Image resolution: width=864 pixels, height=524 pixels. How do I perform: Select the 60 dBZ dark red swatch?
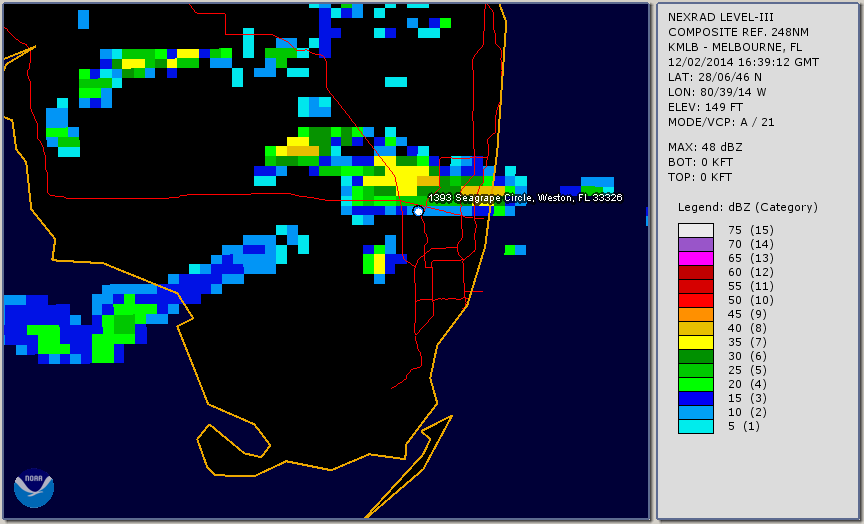[695, 272]
